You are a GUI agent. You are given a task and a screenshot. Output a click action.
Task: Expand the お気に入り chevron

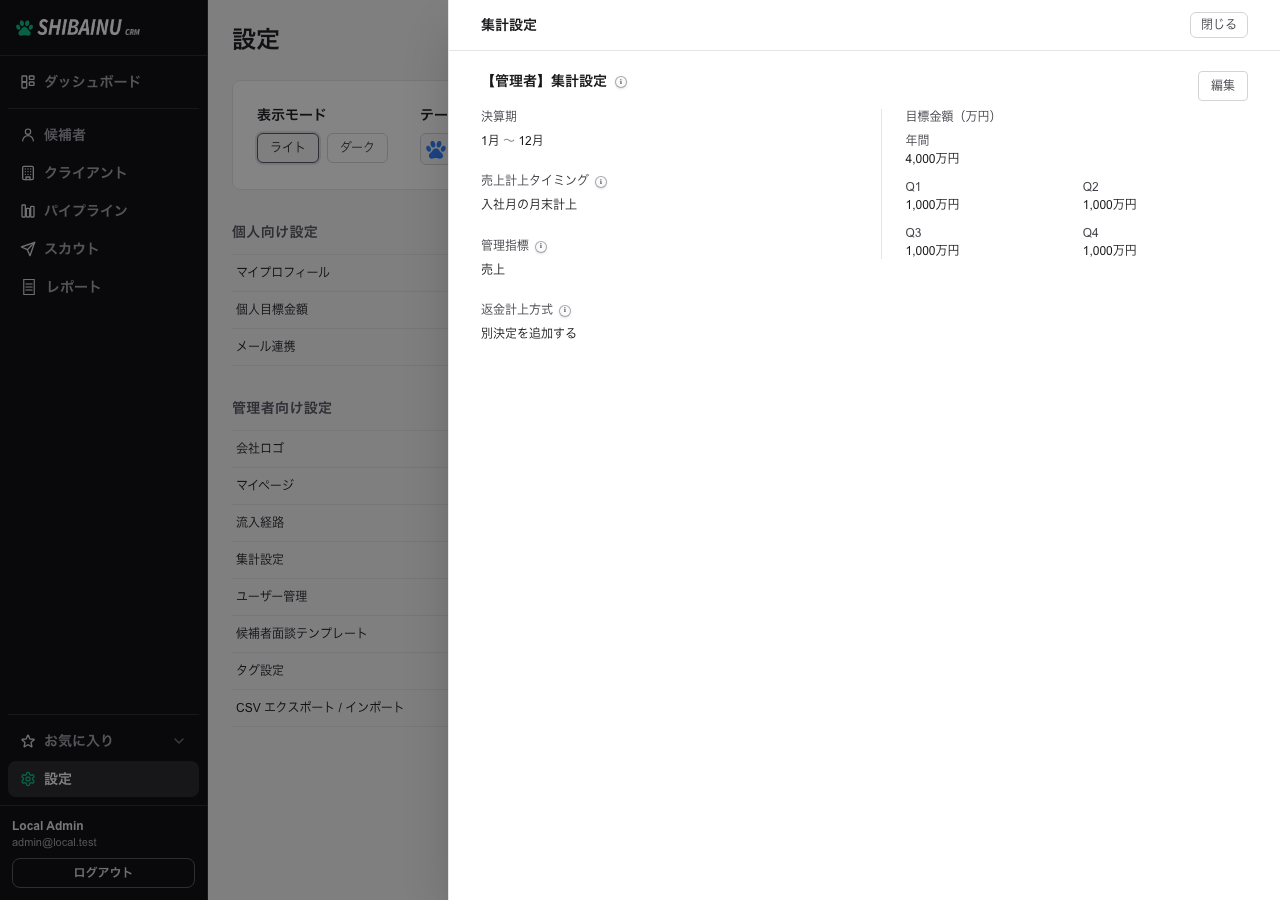(x=179, y=741)
